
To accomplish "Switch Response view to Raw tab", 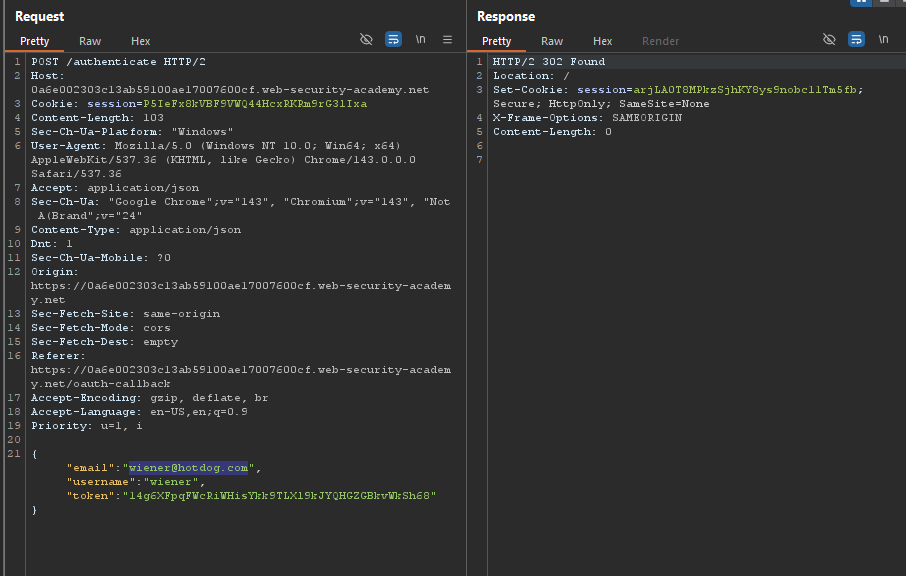I will [552, 41].
